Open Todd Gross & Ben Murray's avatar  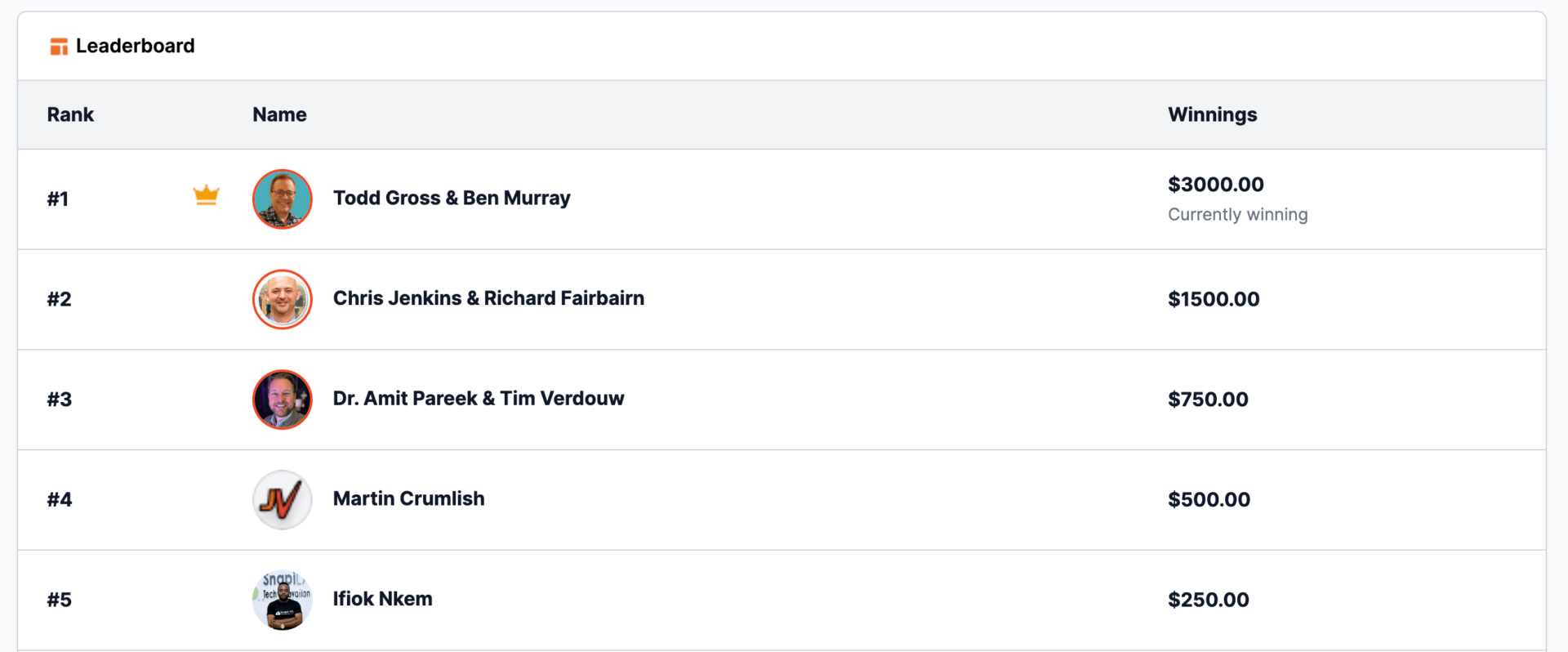(283, 199)
